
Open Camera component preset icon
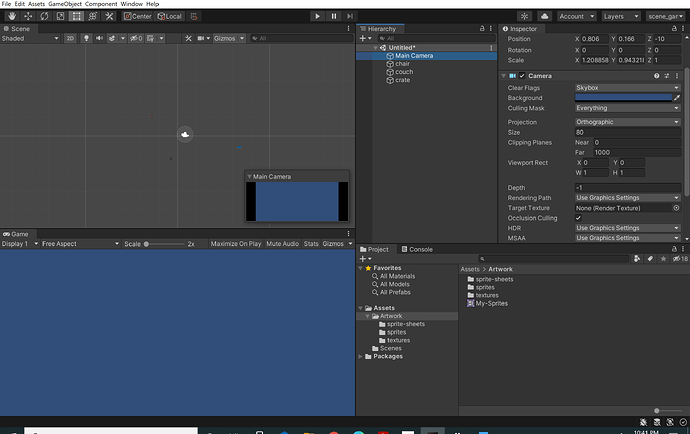[667, 76]
